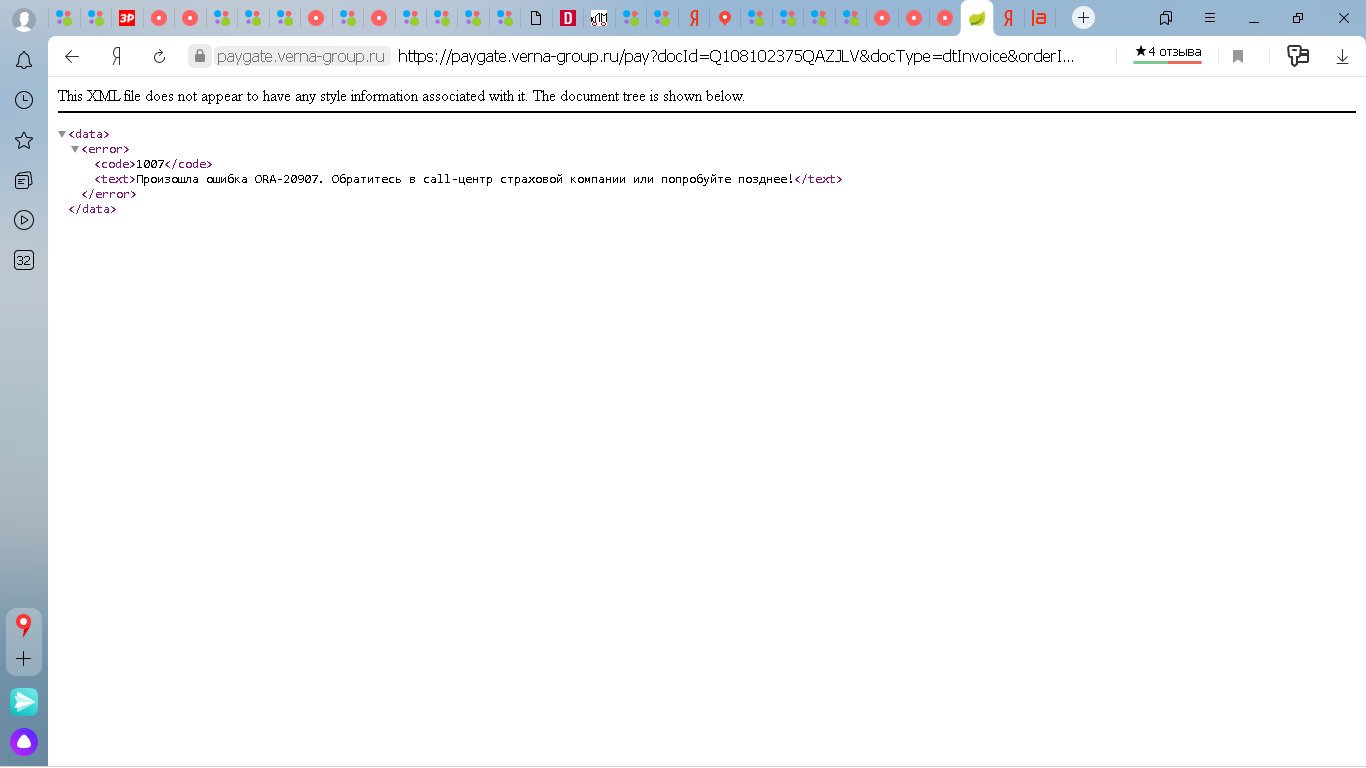Go back to the previous page

pos(72,57)
